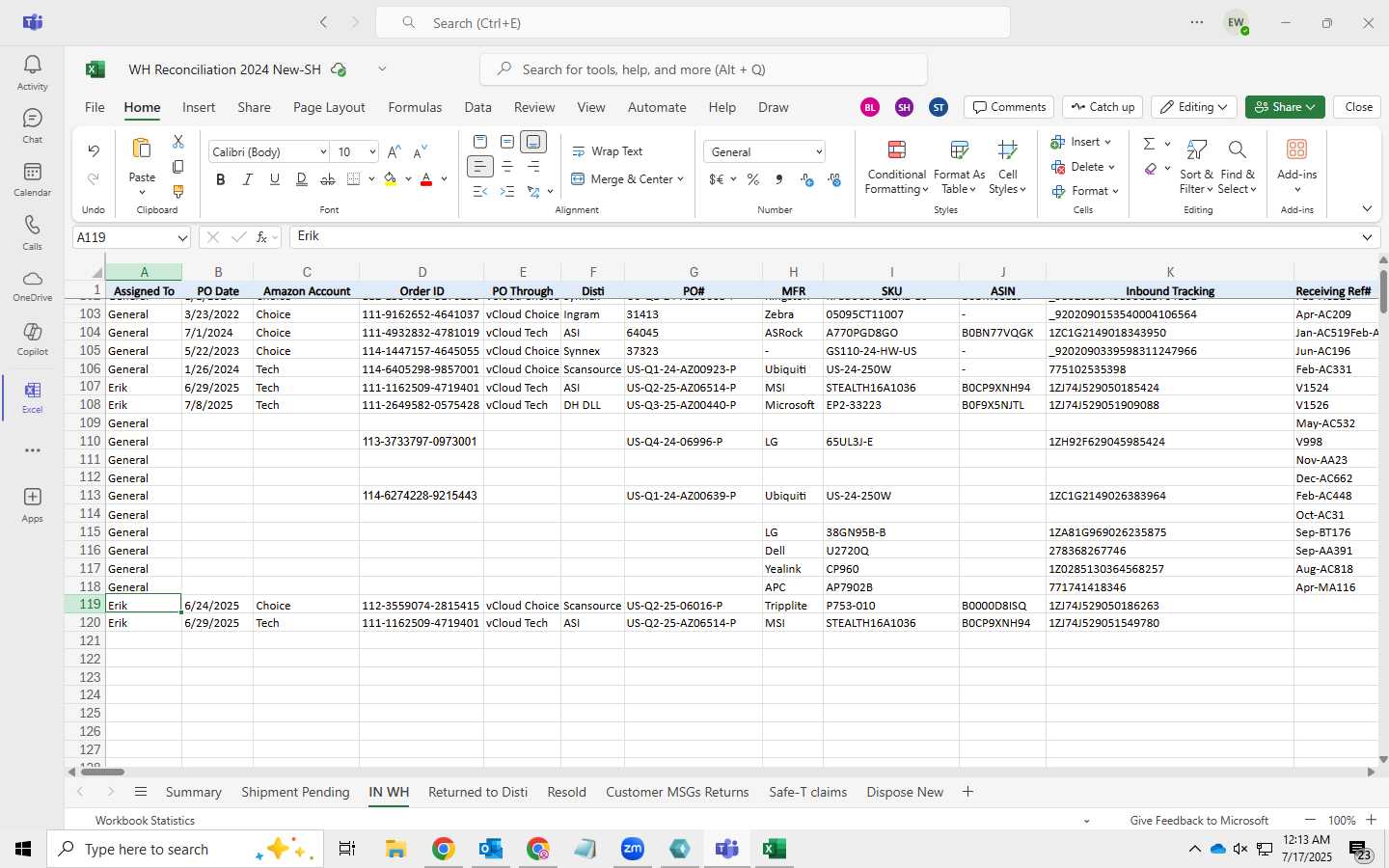
Task: Open Apps in Teams sidebar
Action: 32,504
